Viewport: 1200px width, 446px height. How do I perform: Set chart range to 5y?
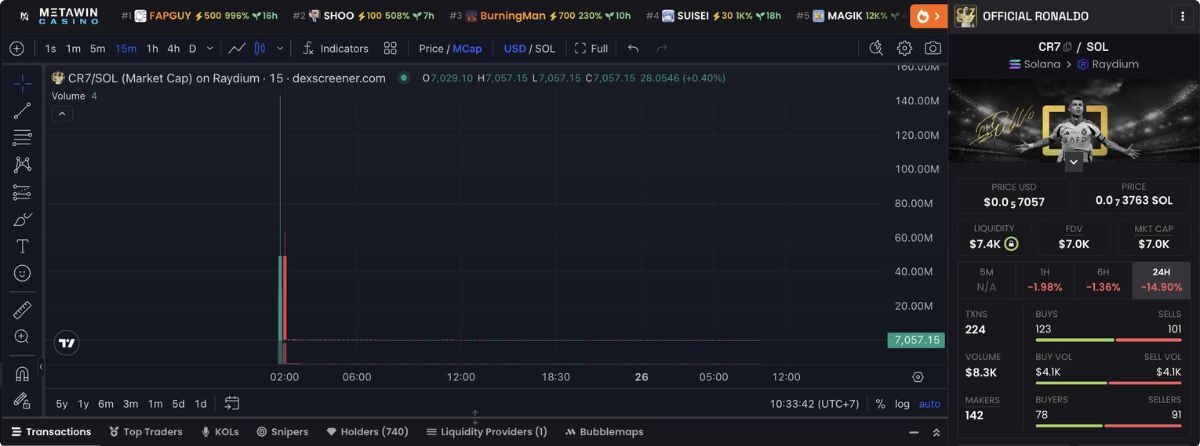coord(62,404)
